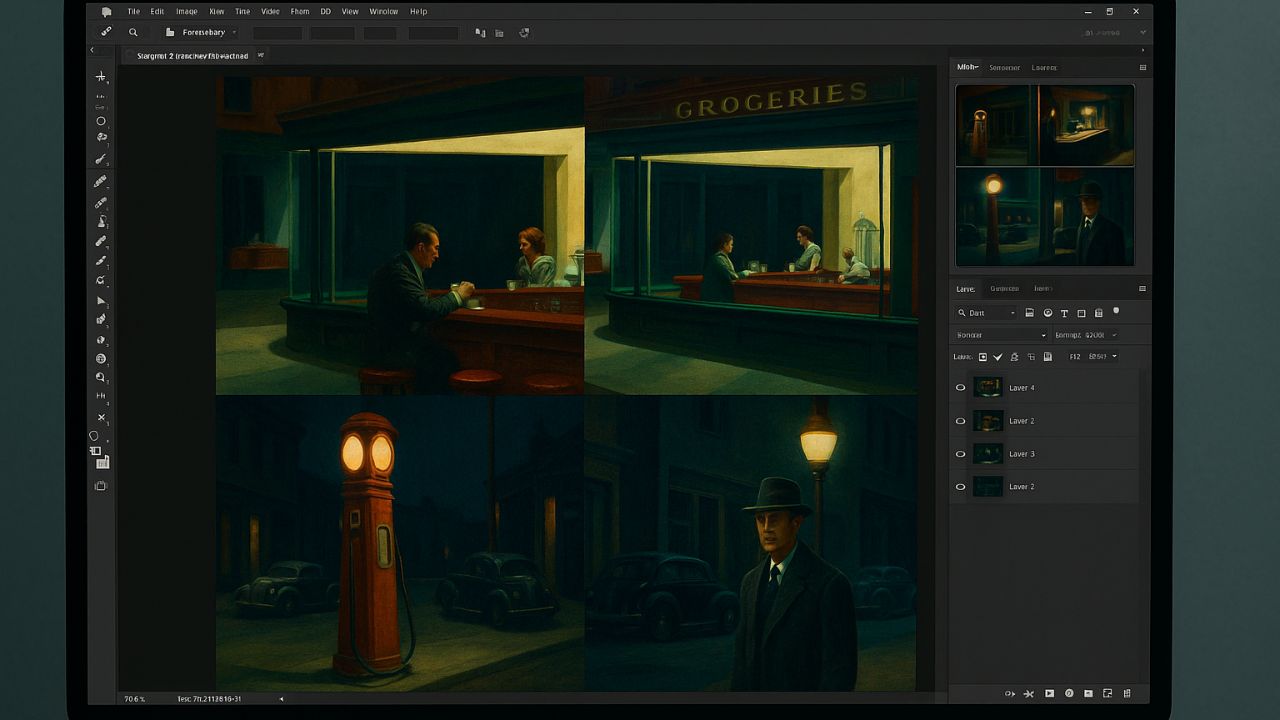Select the magnifier Zoom tool in left toolbar
This screenshot has width=1280, height=720.
[100, 378]
